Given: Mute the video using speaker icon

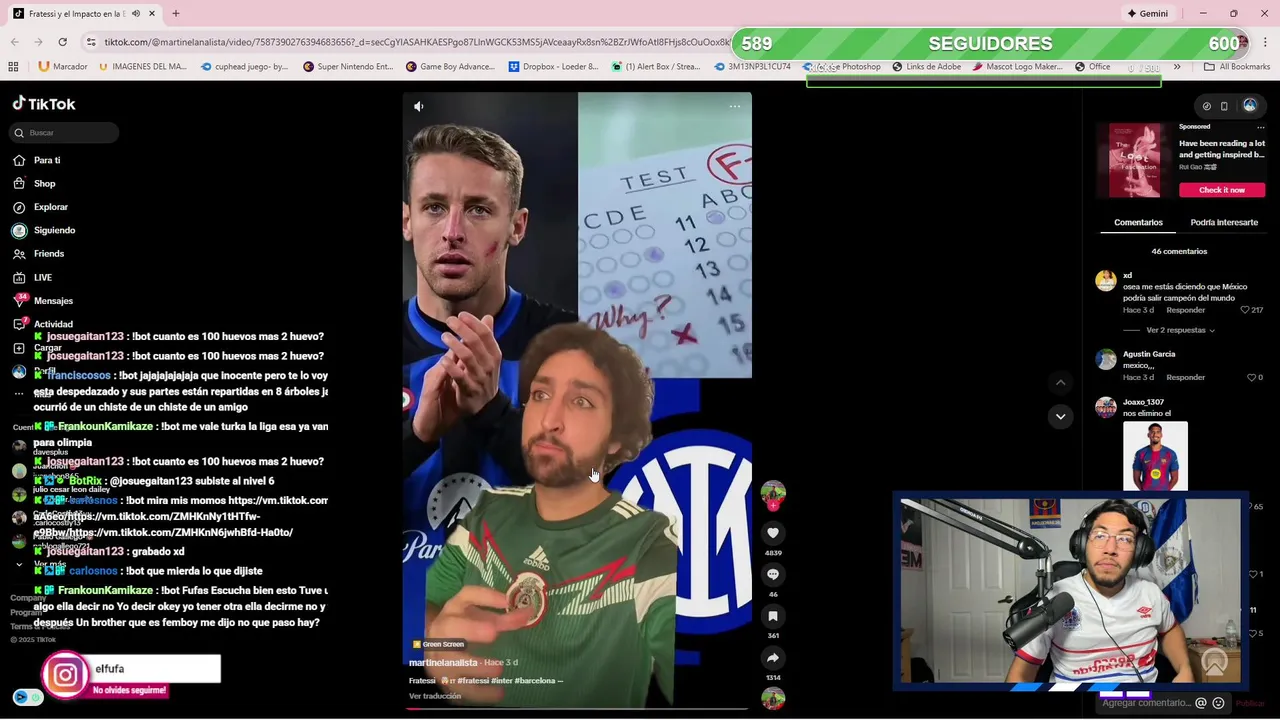Looking at the screenshot, I should tap(419, 106).
